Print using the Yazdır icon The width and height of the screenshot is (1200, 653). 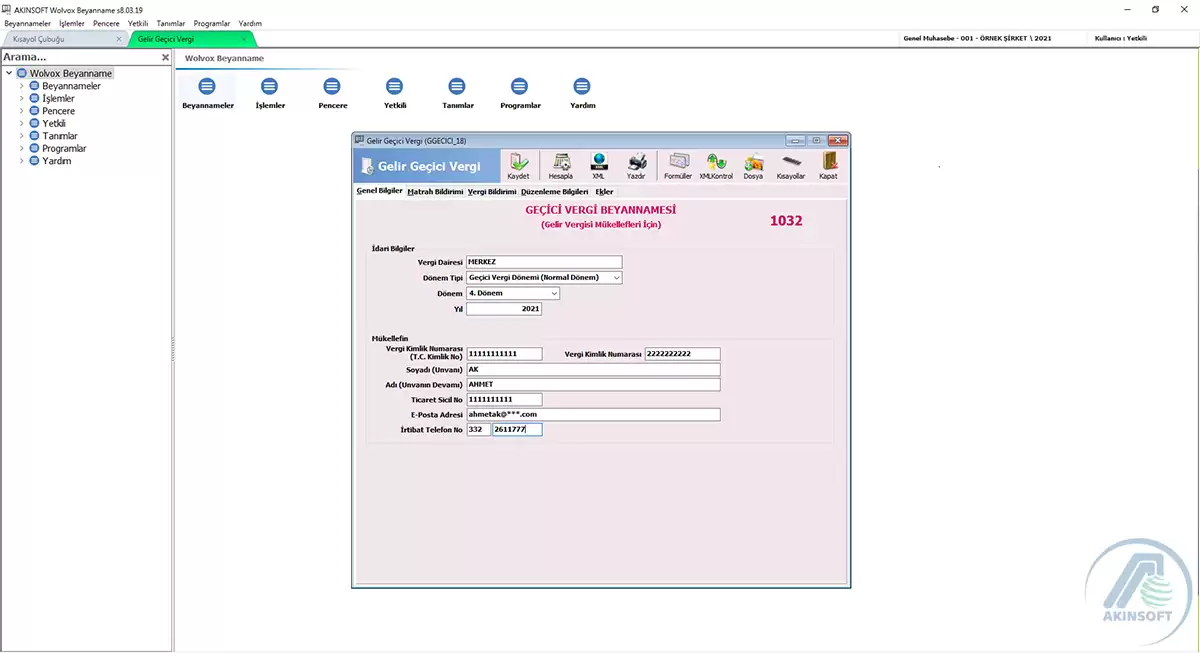pyautogui.click(x=636, y=162)
